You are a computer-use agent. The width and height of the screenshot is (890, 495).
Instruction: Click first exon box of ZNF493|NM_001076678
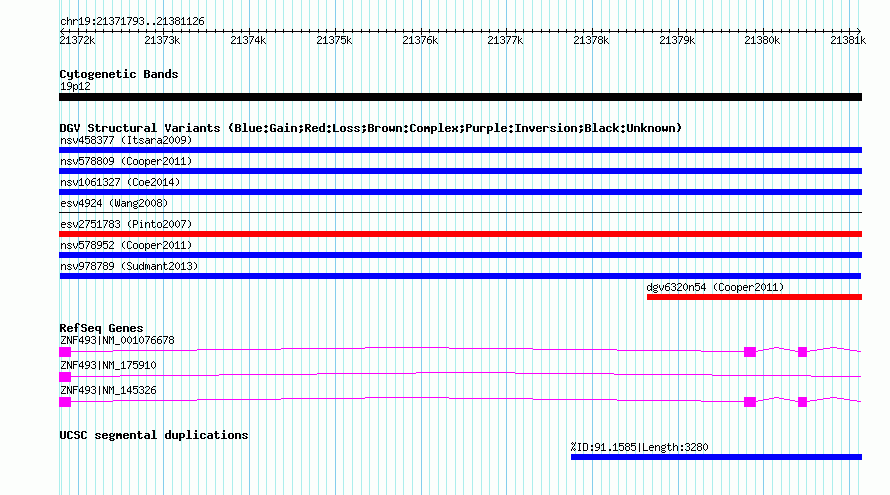pyautogui.click(x=65, y=353)
